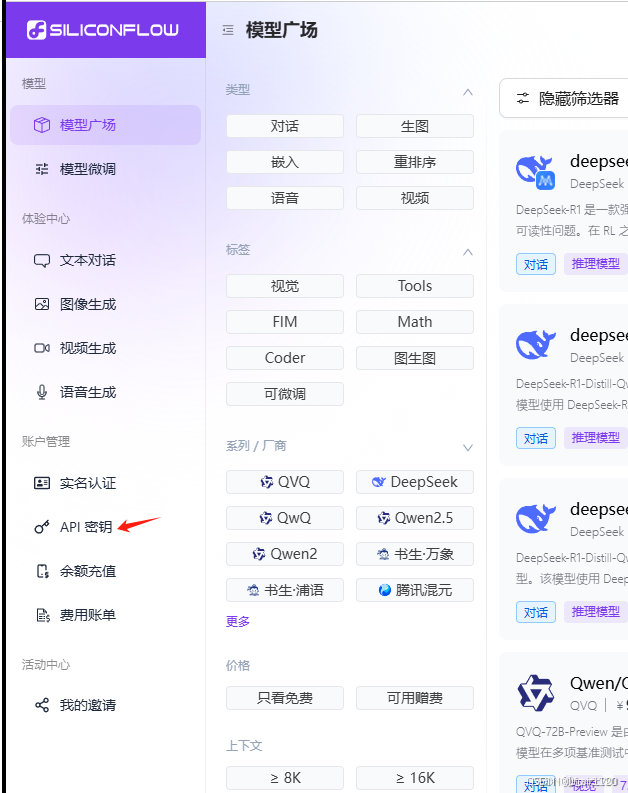Click the 语音生成 microphone icon
Screen dimensions: 628x793
tap(42, 392)
